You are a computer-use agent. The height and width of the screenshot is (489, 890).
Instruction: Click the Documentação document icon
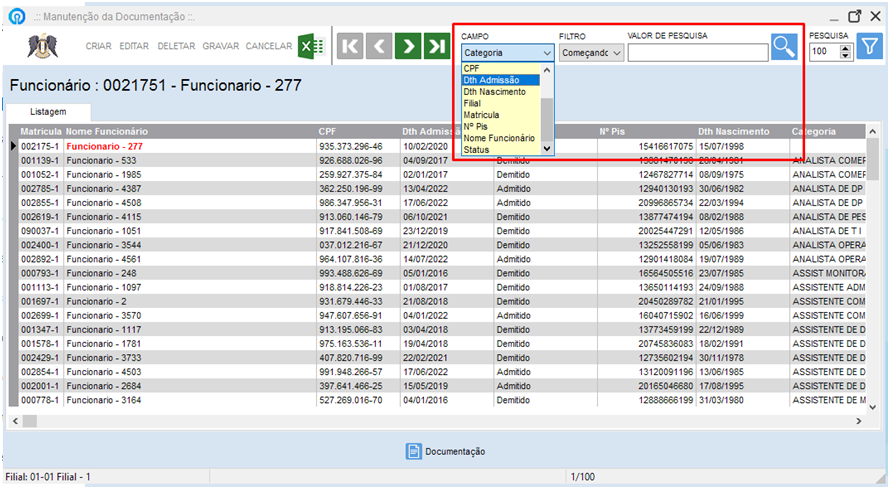pyautogui.click(x=413, y=452)
